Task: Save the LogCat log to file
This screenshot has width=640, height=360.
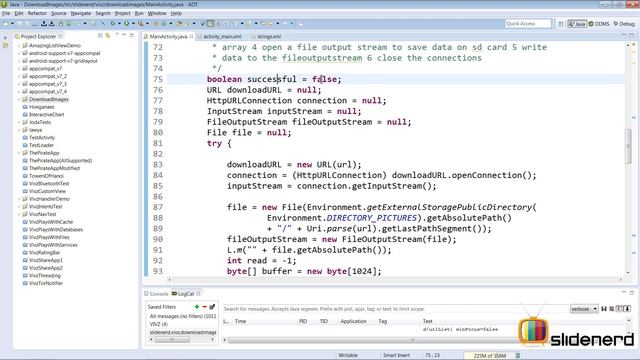Action: [x=604, y=309]
